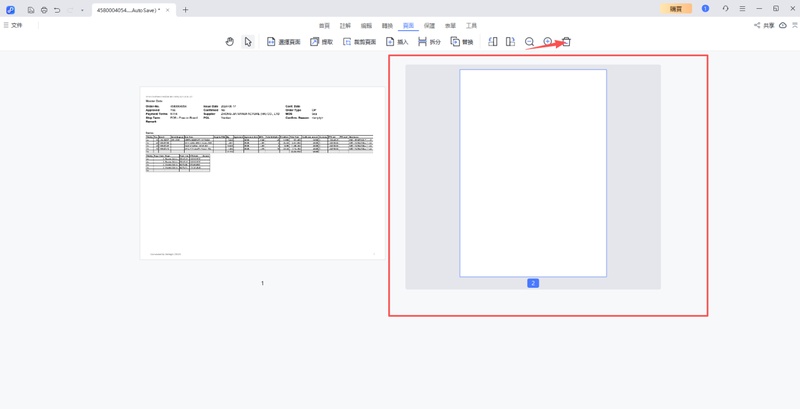Open the hamburger menu in title bar

(741, 8)
